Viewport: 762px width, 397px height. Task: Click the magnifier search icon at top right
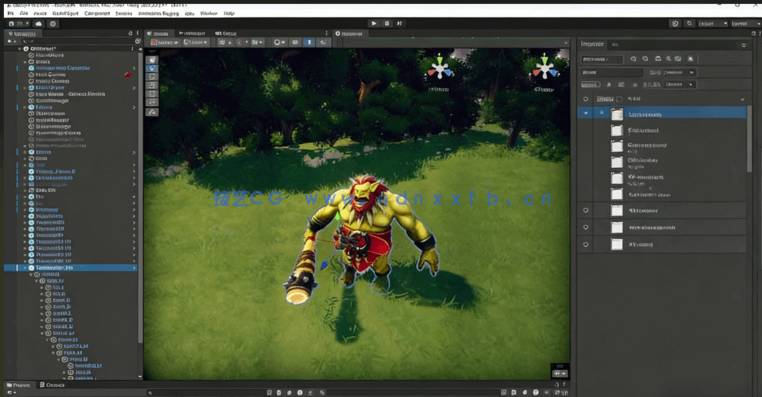689,23
